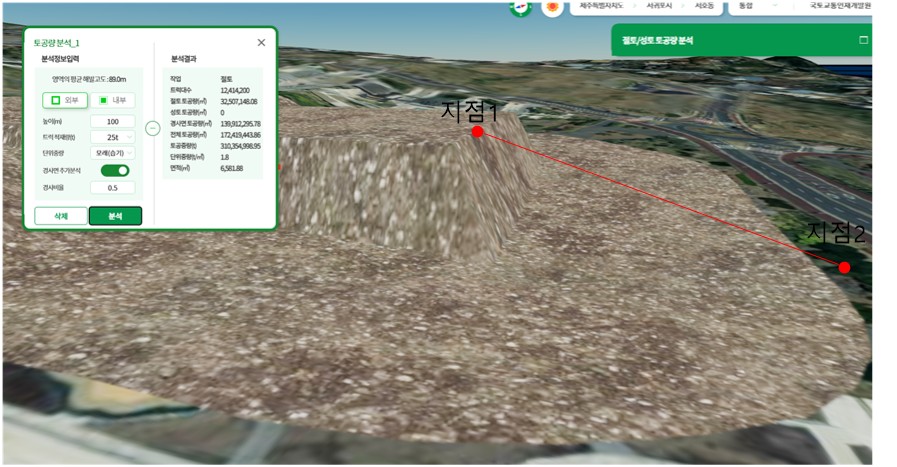The height and width of the screenshot is (467, 897).
Task: Click the sun weather icon
Action: click(552, 7)
